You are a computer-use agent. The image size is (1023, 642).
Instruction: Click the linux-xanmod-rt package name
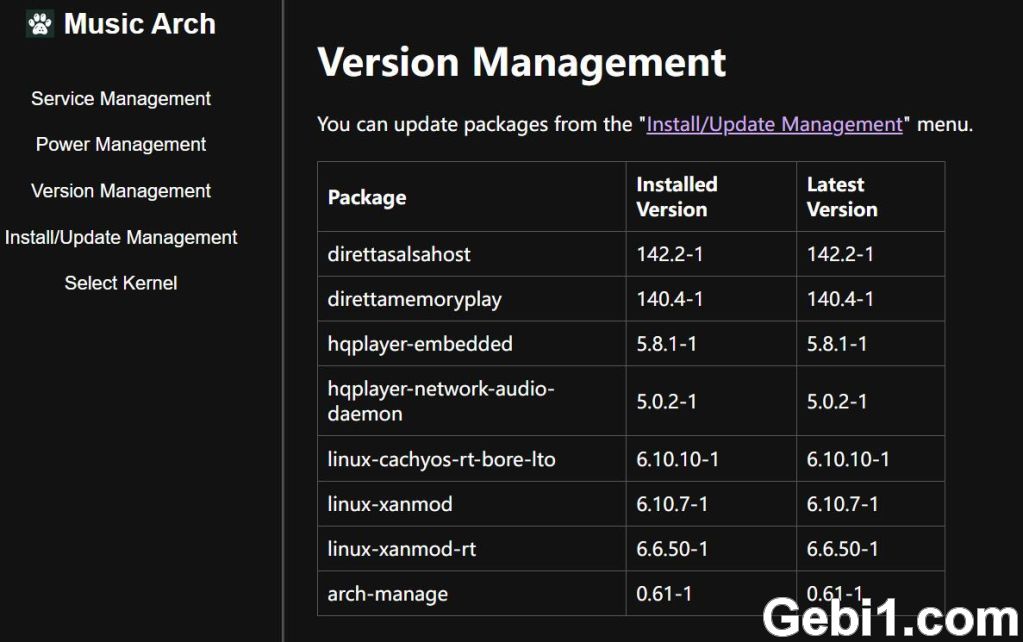(401, 549)
